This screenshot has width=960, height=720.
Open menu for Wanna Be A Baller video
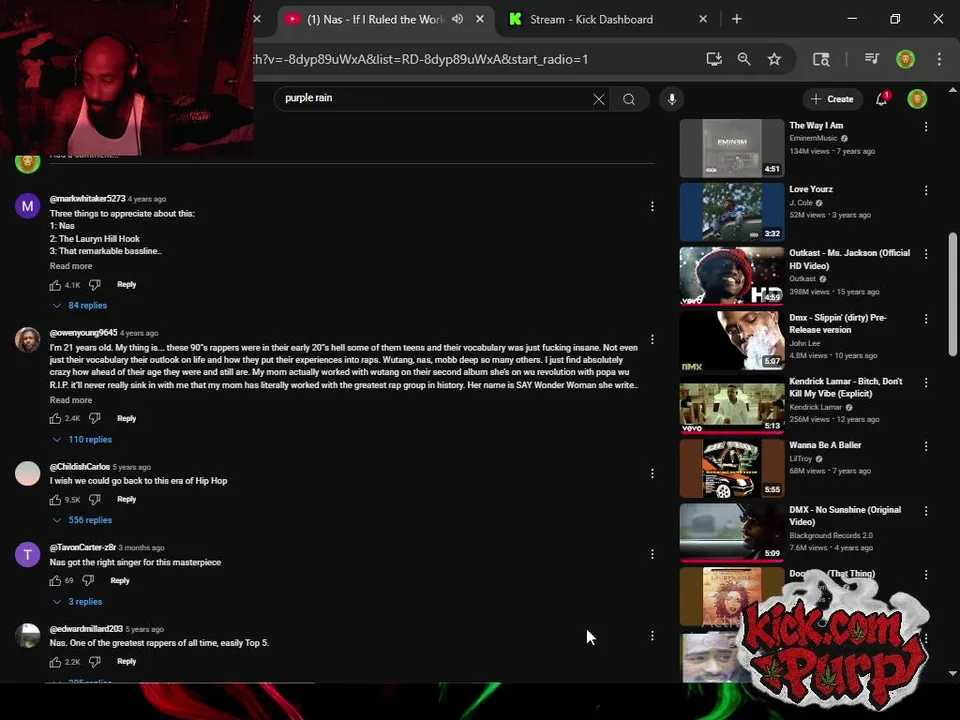click(926, 446)
